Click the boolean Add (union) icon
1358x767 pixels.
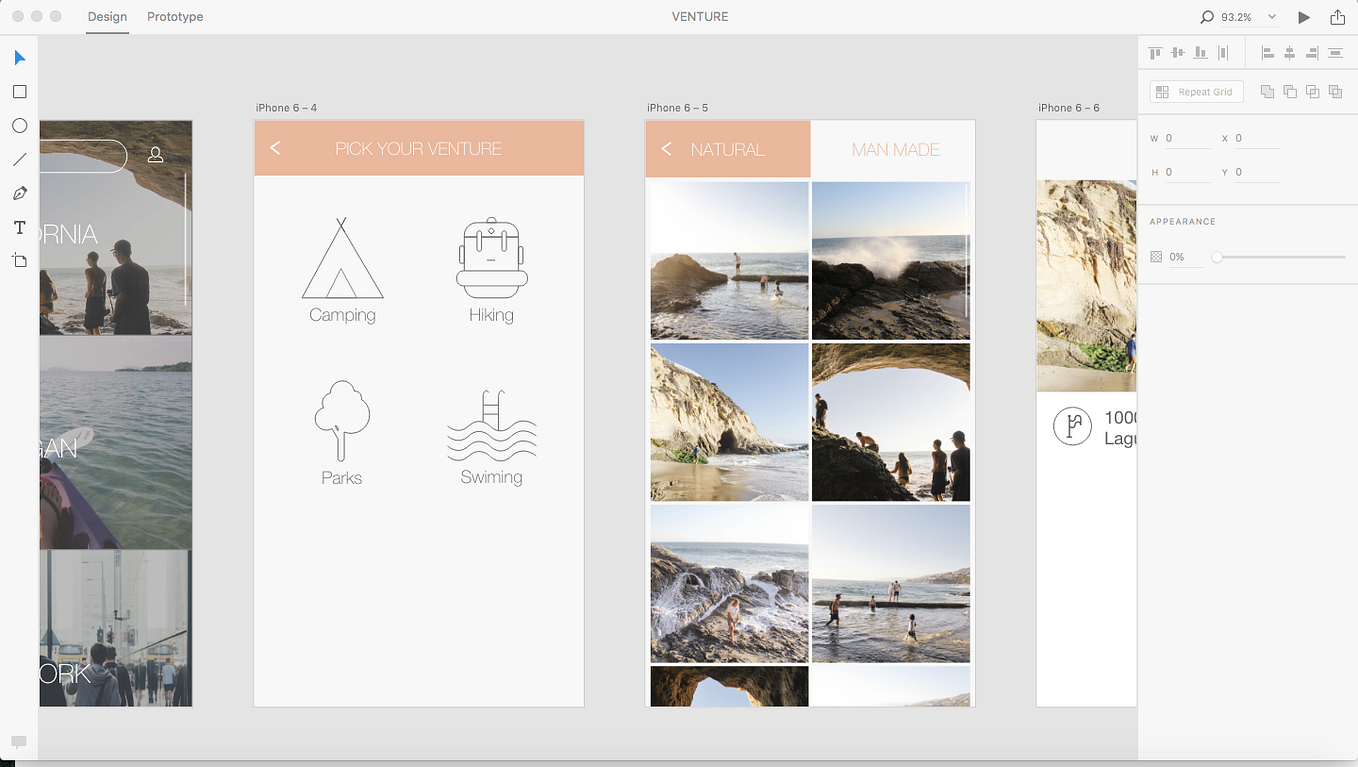(x=1268, y=92)
